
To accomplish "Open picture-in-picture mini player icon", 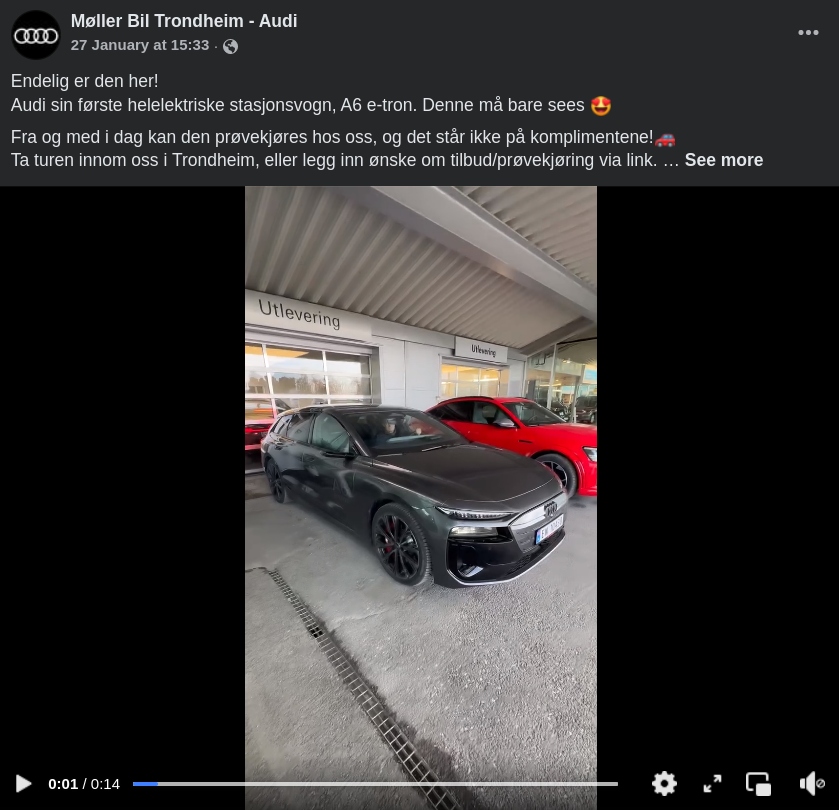I will coord(759,784).
